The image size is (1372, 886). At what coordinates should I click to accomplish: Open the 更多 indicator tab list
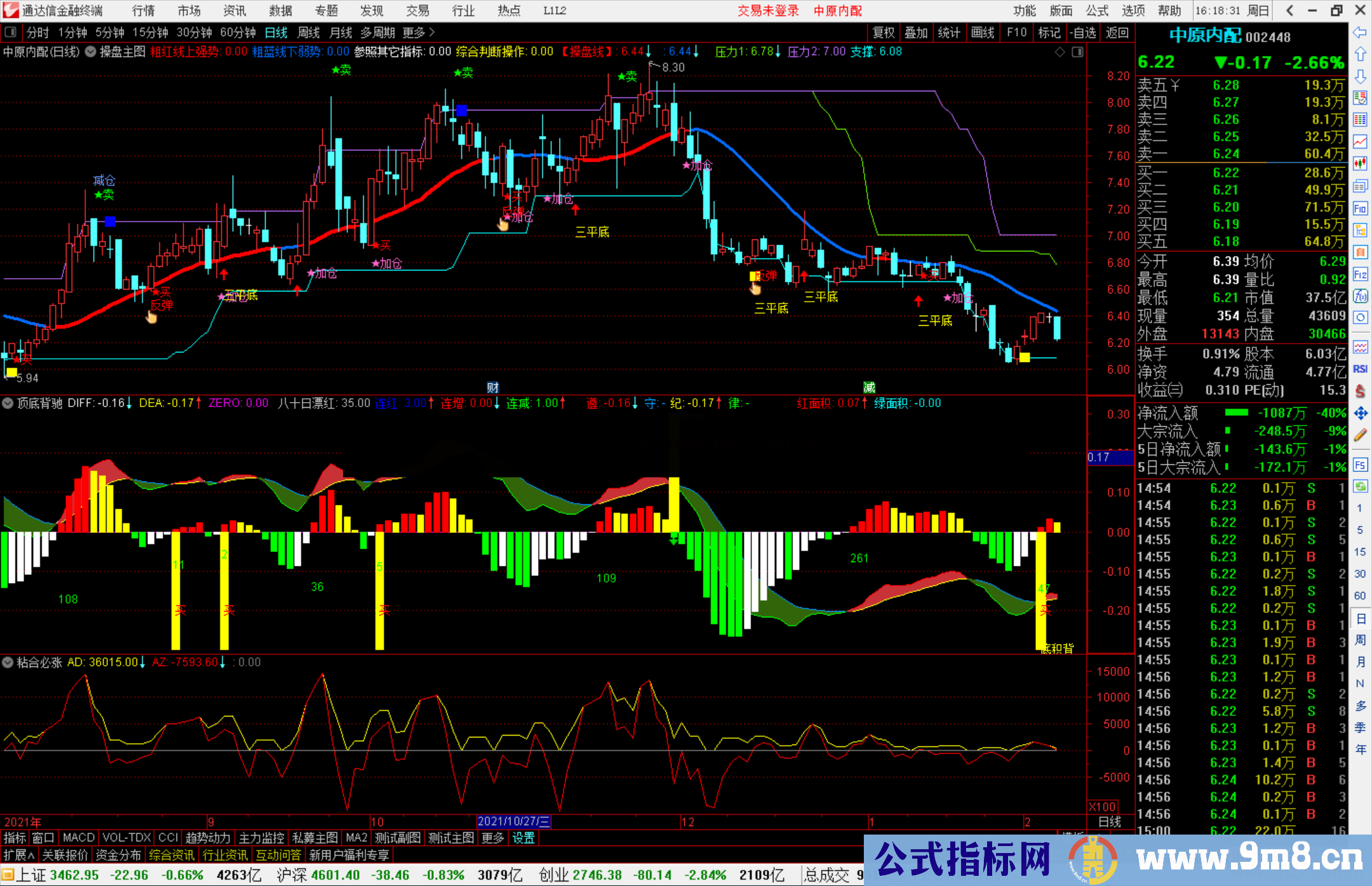(x=493, y=838)
